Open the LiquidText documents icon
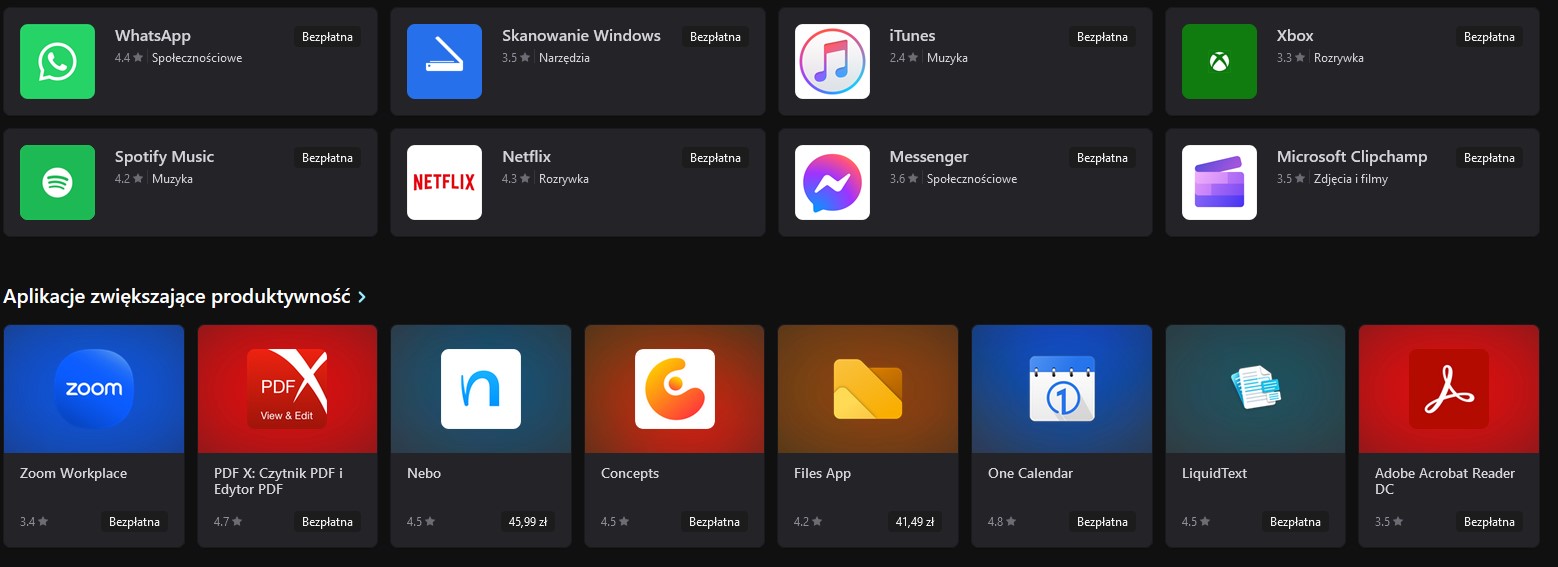Viewport: 1558px width, 567px height. [1255, 389]
